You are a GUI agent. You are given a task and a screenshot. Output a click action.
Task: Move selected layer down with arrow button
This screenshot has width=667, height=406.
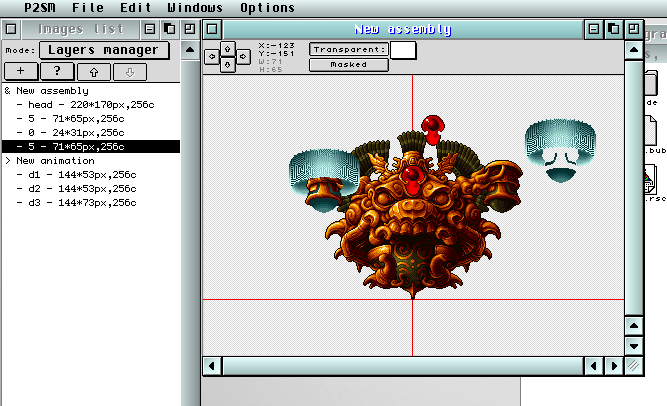click(130, 71)
